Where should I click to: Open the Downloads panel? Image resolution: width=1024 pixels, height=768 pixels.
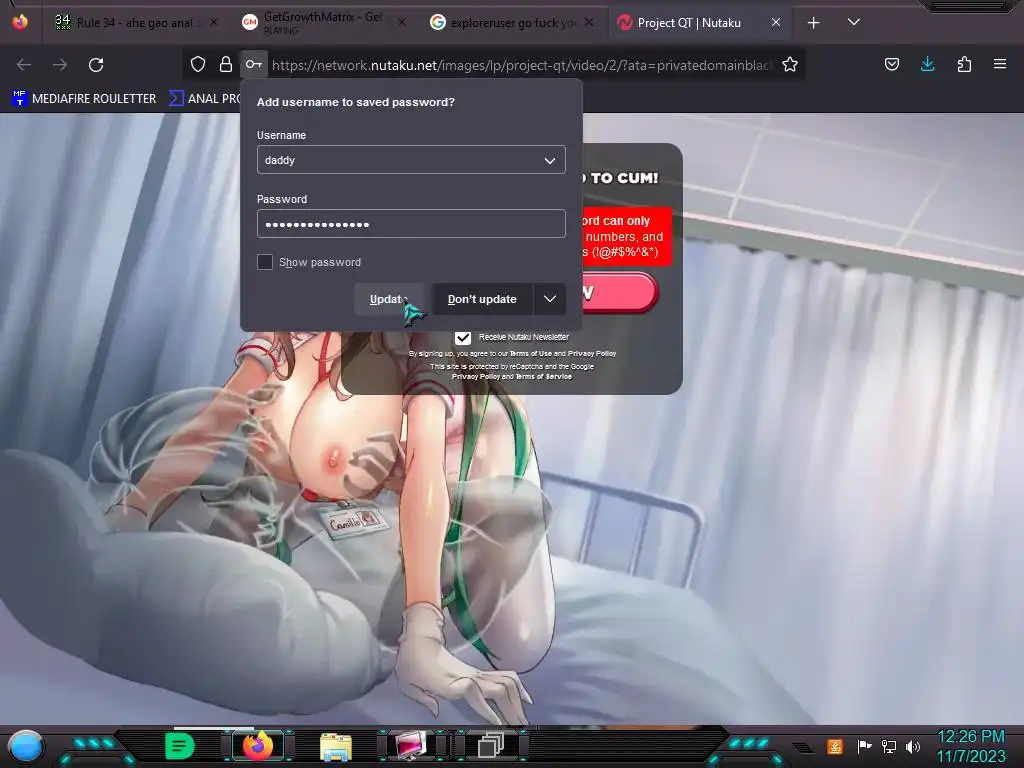(927, 64)
